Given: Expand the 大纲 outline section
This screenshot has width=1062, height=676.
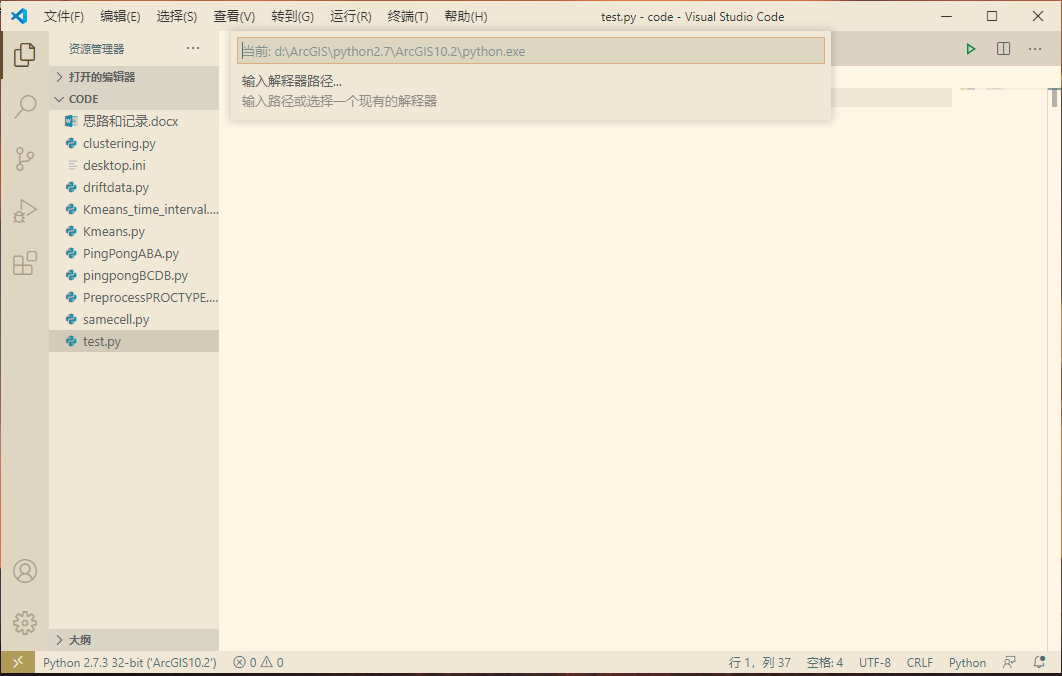Looking at the screenshot, I should coord(75,639).
